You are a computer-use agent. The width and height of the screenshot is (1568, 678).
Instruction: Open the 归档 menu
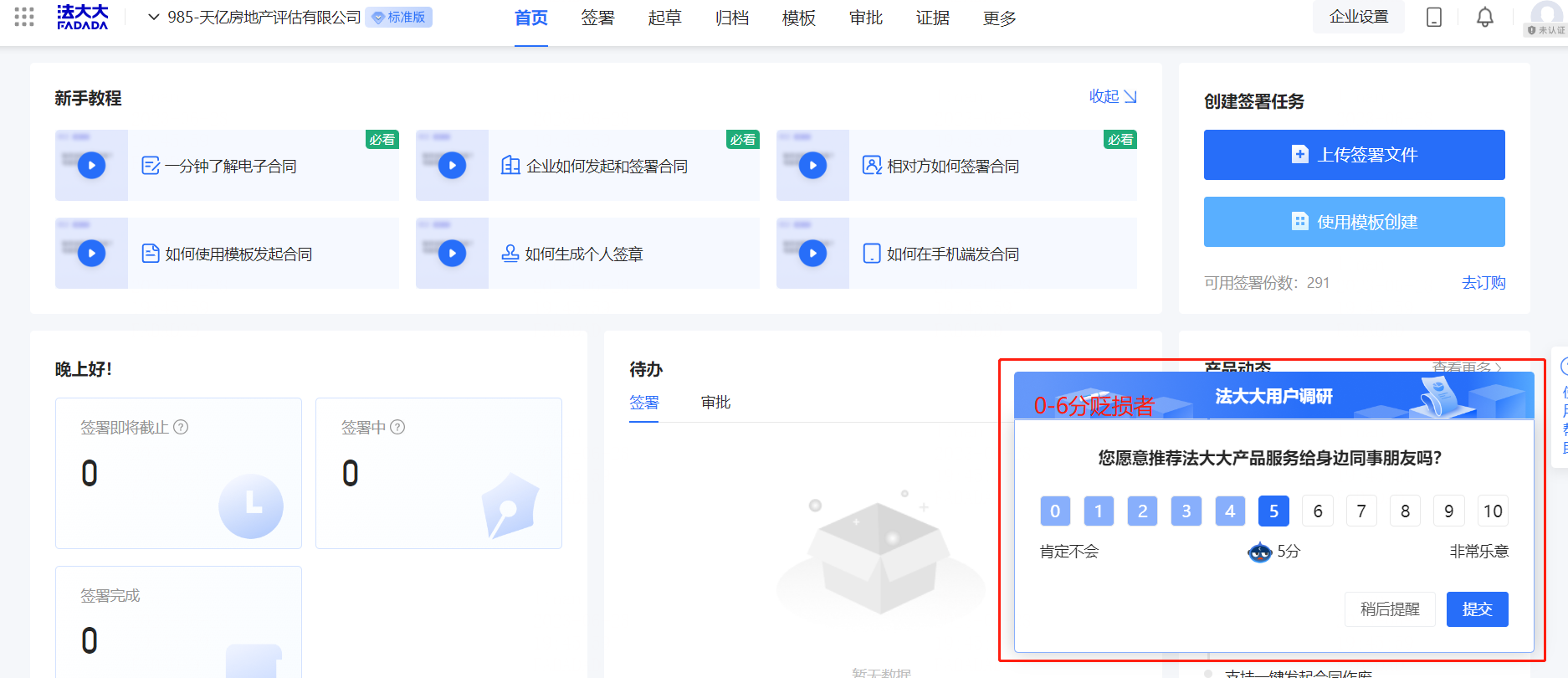(732, 18)
